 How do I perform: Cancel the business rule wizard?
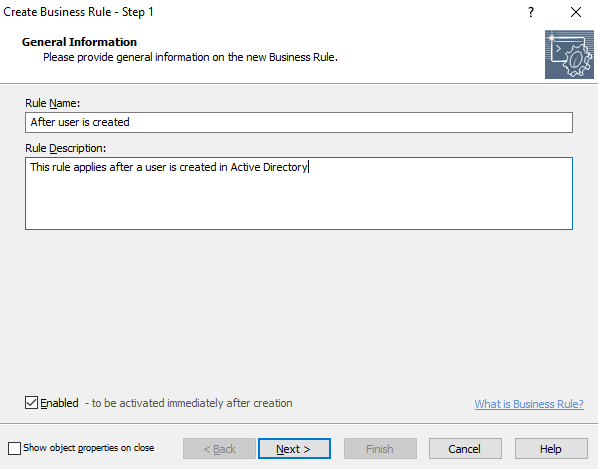tap(465, 449)
